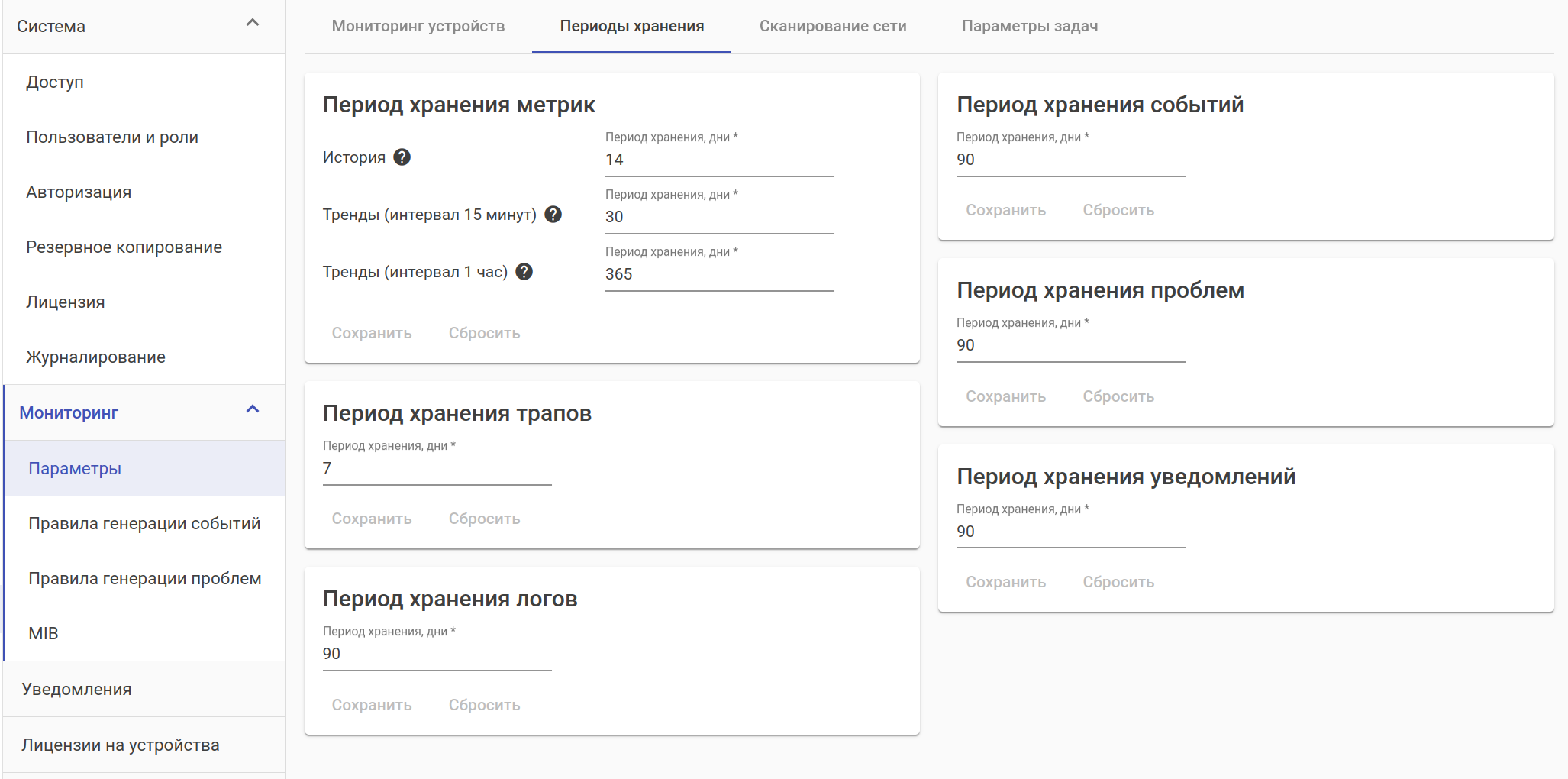This screenshot has height=779, width=1568.
Task: Collapse the Система sidebar section
Action: pos(253,24)
